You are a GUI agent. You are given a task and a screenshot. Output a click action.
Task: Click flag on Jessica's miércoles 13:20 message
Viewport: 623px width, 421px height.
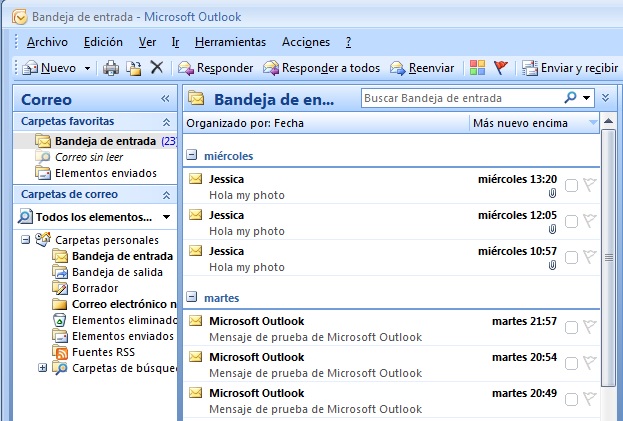pos(589,185)
